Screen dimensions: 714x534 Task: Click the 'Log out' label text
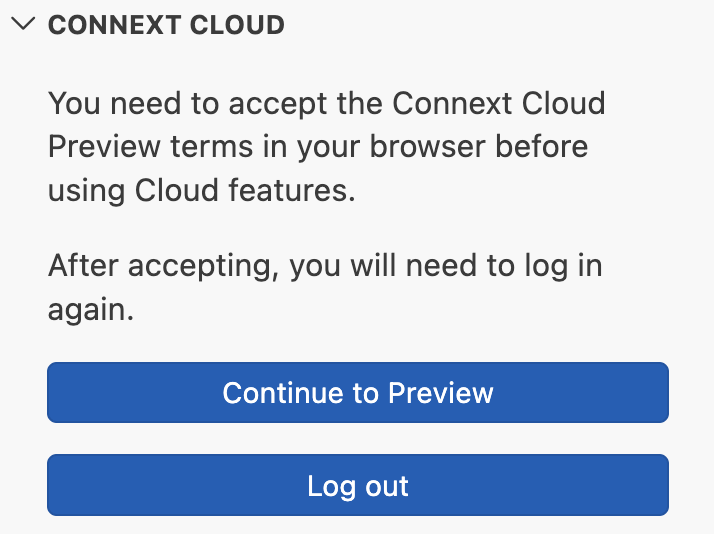(358, 486)
